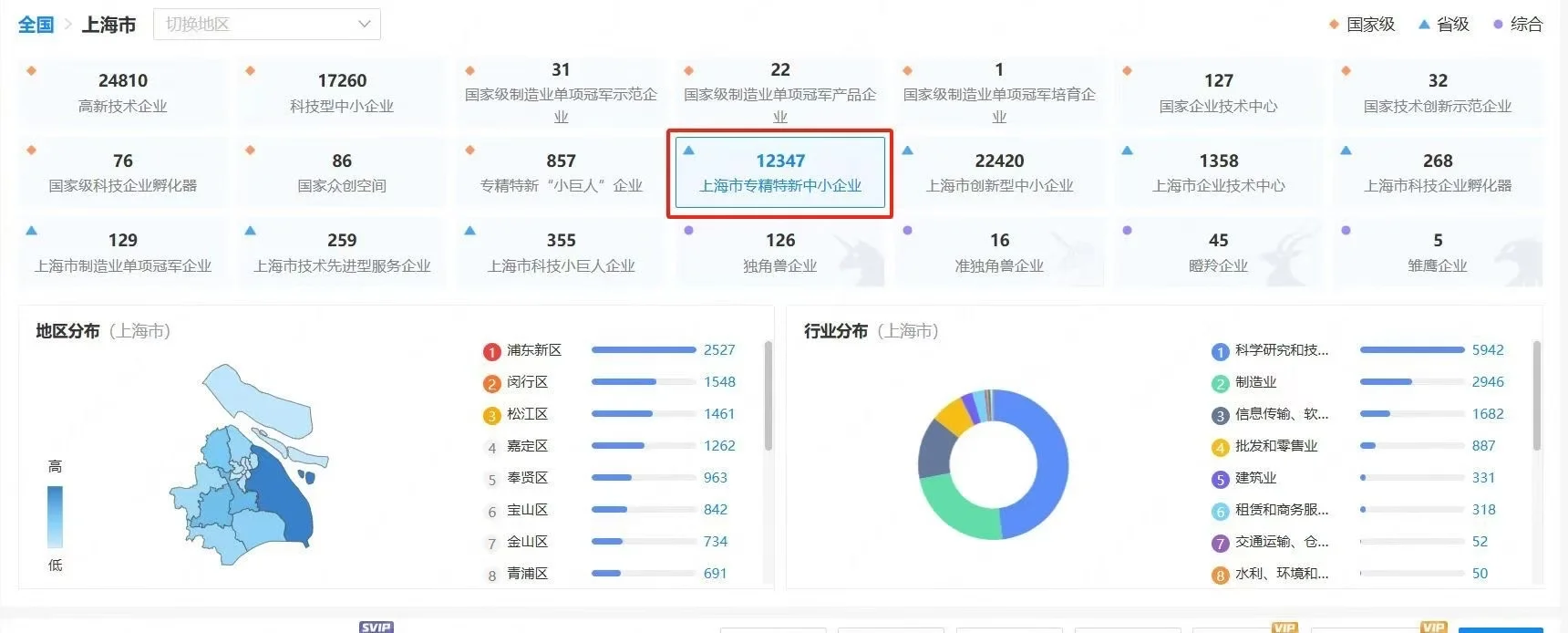Click 闵行区 count value 1548
The width and height of the screenshot is (1568, 633).
point(719,382)
